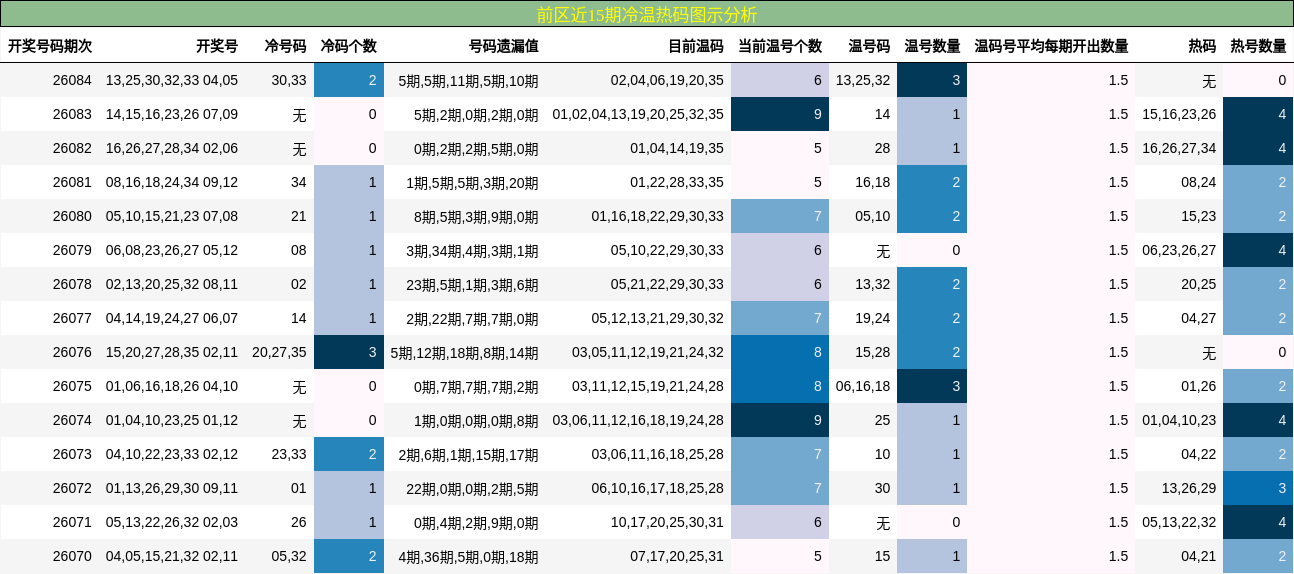Click winning numbers 13,25,30,32,33 04,05
Screen dimensions: 1294x574
tap(172, 80)
